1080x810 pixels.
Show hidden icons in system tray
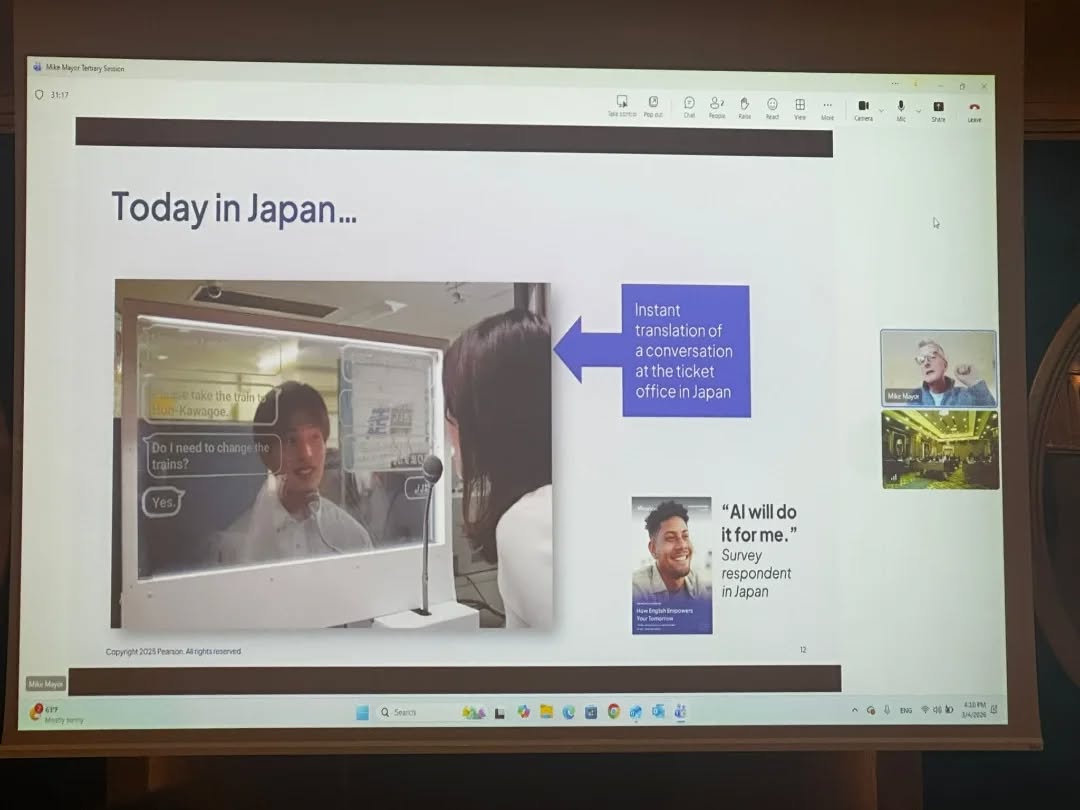click(x=854, y=710)
